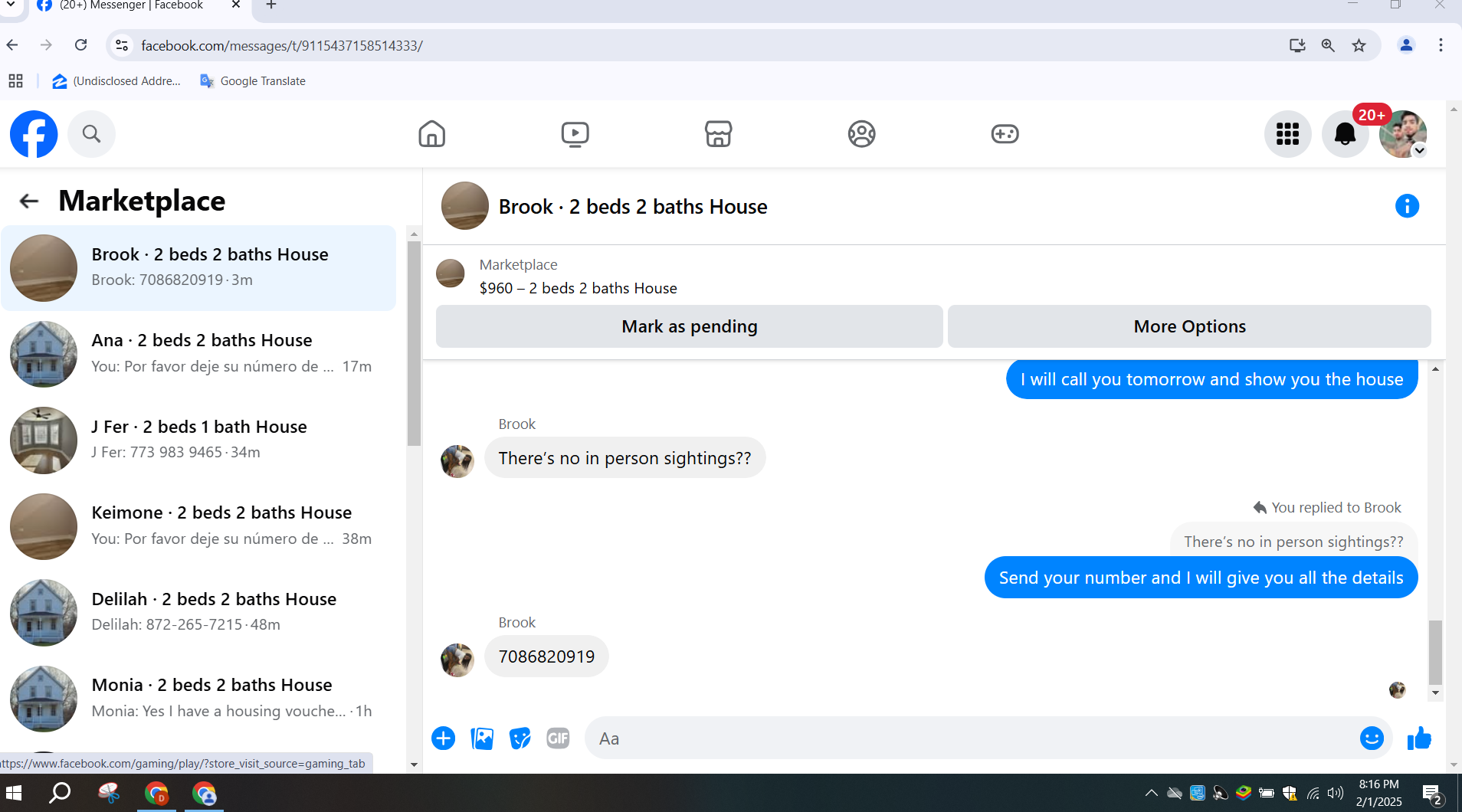Click More Options button
The image size is (1462, 812).
1189,326
